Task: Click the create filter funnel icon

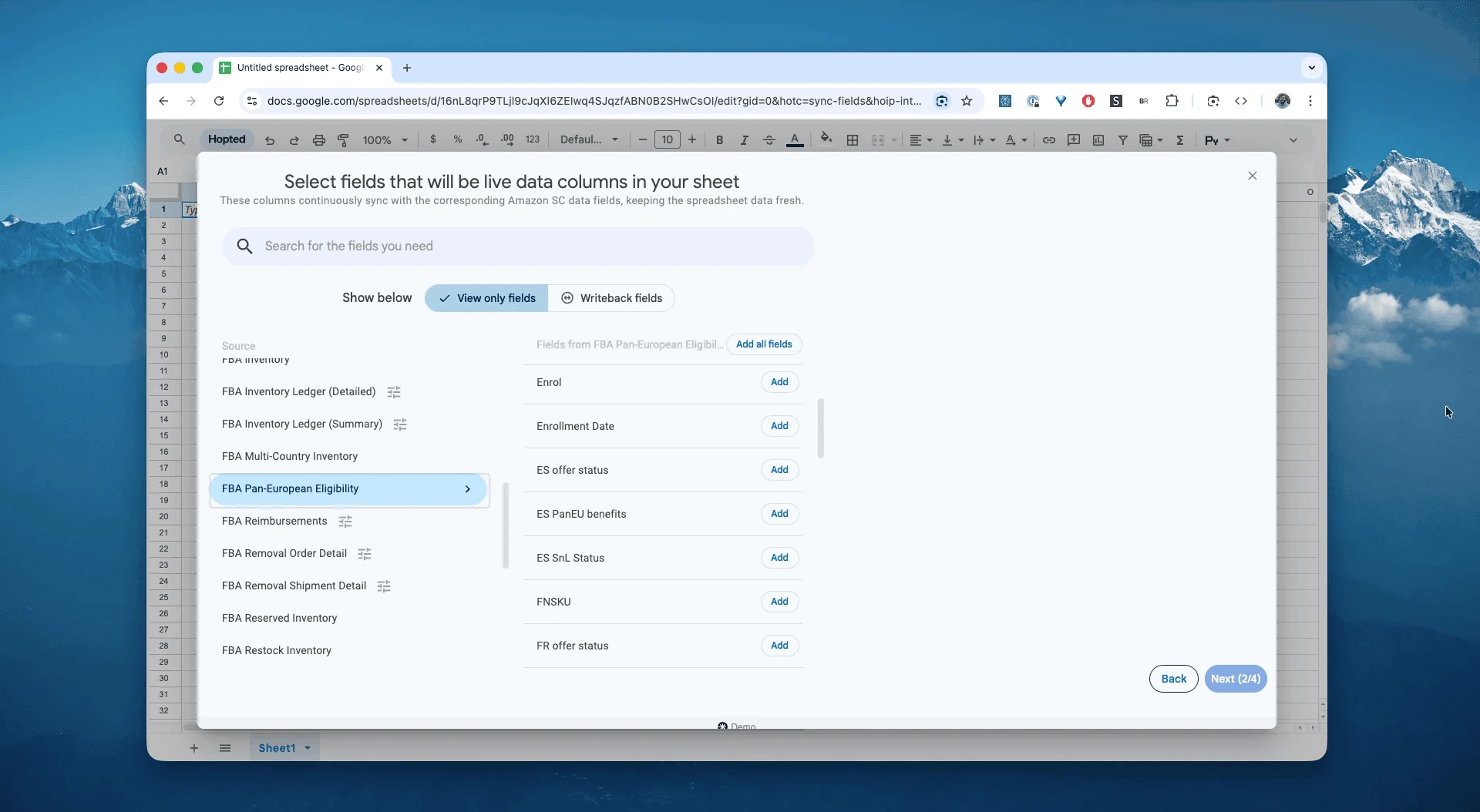Action: pos(1123,140)
